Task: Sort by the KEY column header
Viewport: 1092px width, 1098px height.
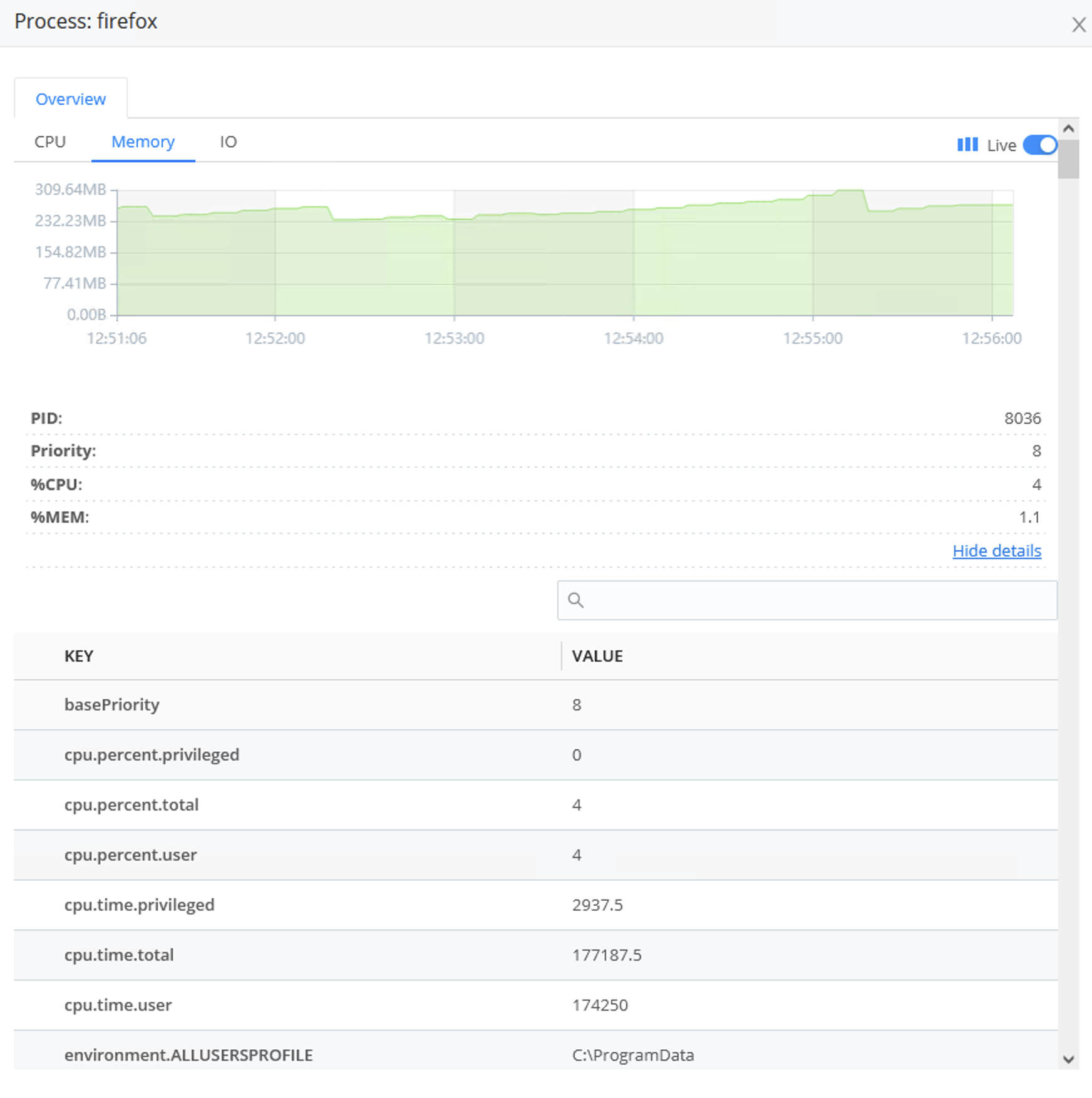Action: tap(79, 656)
